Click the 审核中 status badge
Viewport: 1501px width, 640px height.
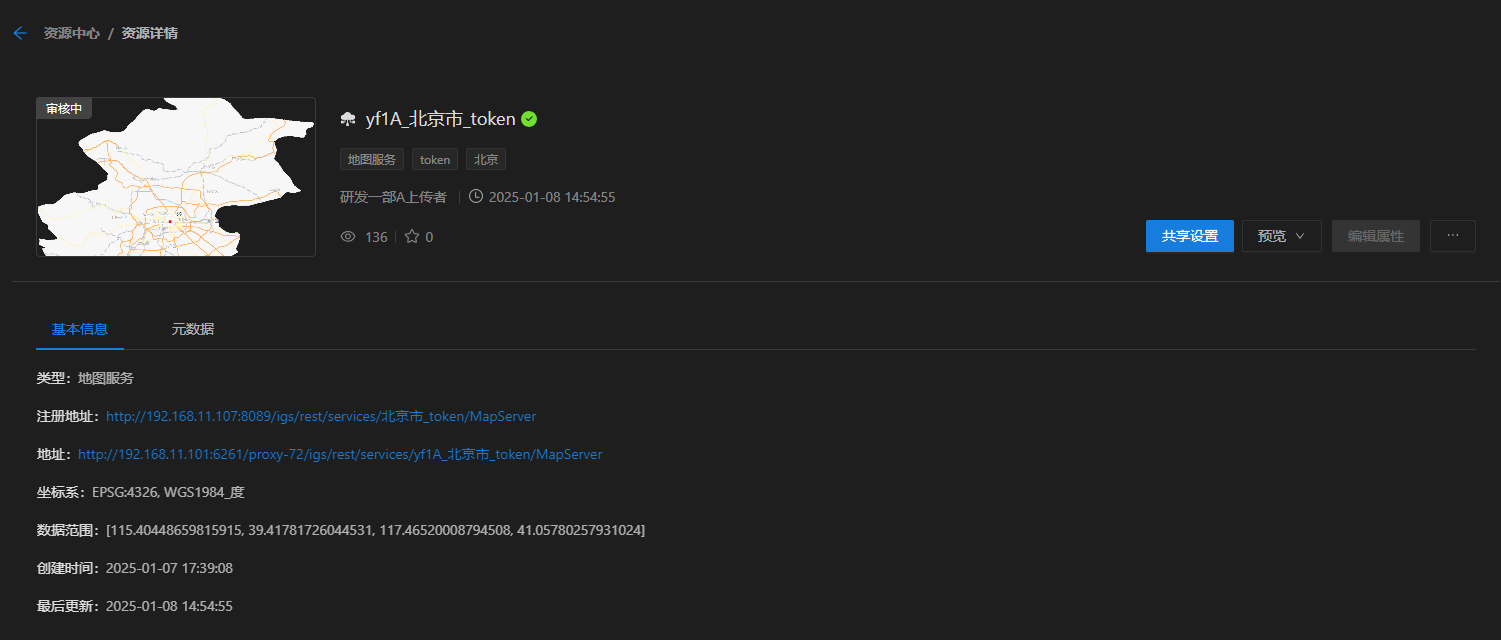click(x=64, y=108)
